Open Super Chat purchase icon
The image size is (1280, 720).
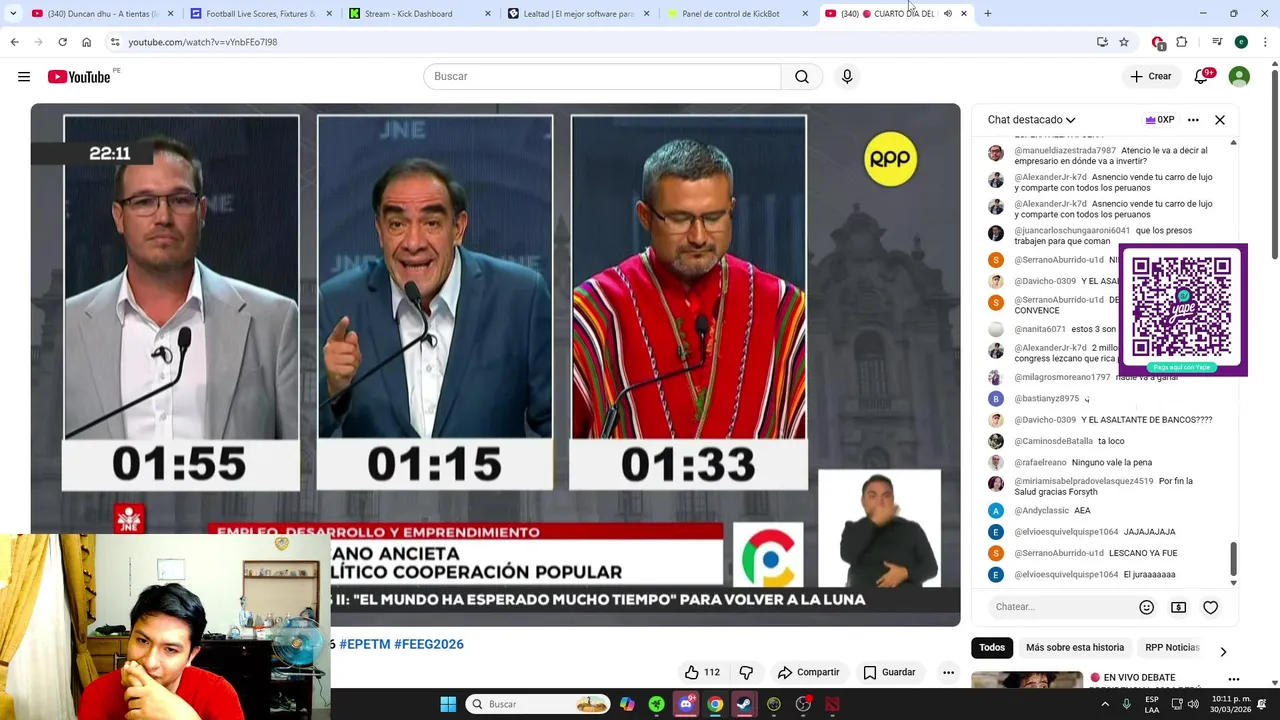pyautogui.click(x=1179, y=607)
